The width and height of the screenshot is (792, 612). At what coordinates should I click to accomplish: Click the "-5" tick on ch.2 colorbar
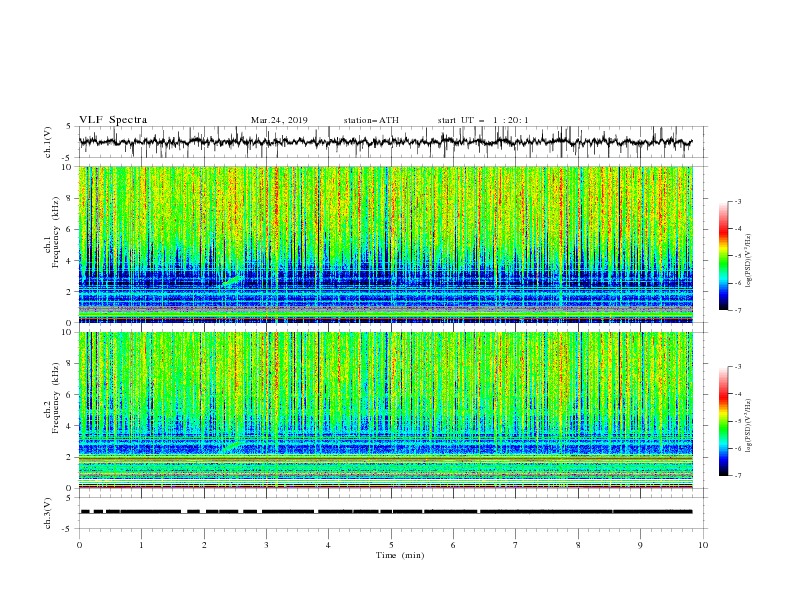737,421
